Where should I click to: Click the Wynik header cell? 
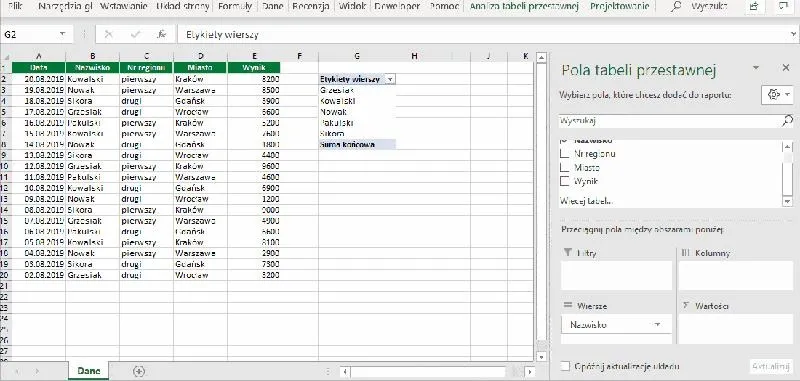254,67
